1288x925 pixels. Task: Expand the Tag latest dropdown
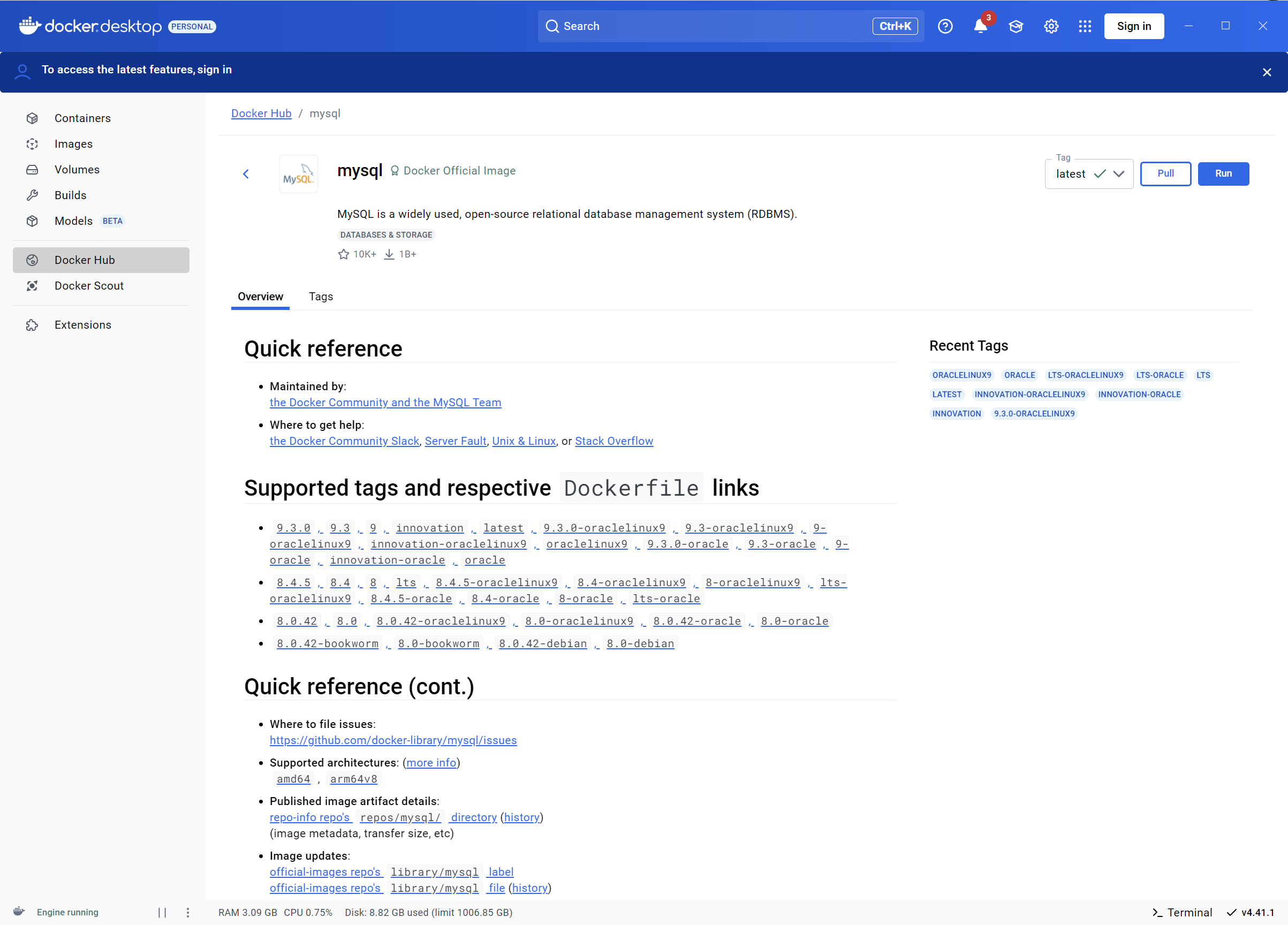pyautogui.click(x=1118, y=174)
